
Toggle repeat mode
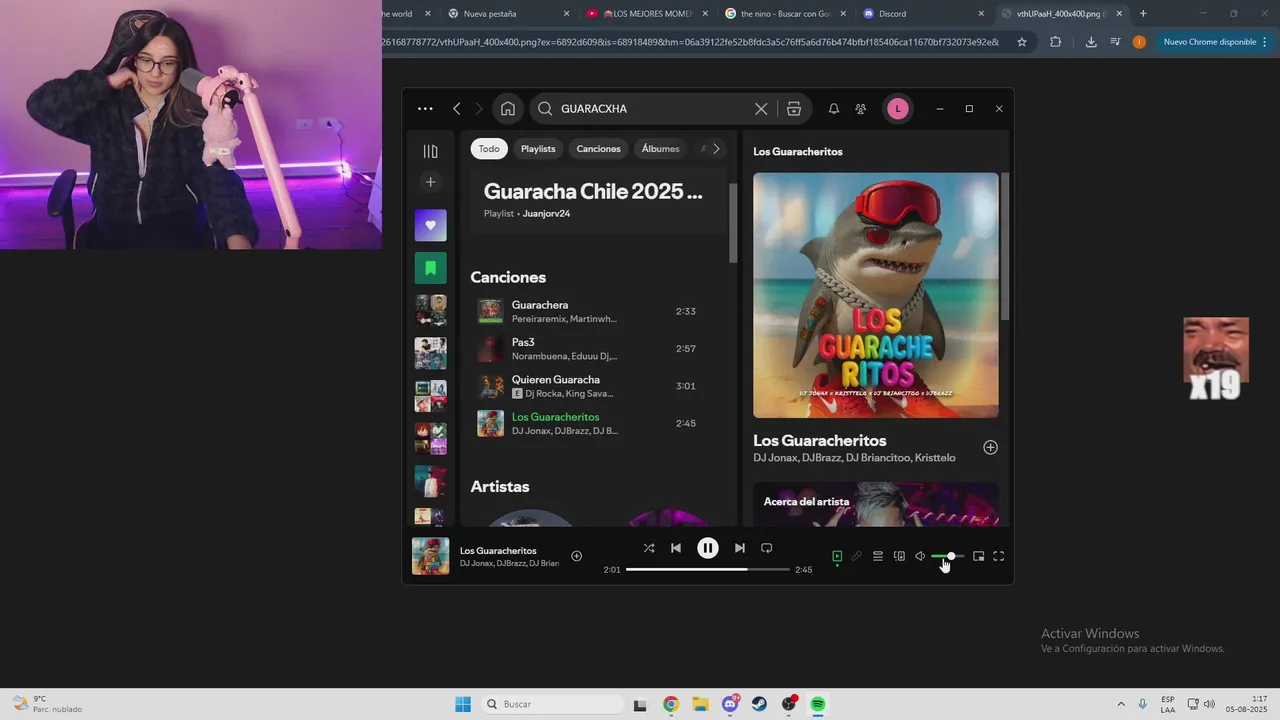click(x=767, y=548)
